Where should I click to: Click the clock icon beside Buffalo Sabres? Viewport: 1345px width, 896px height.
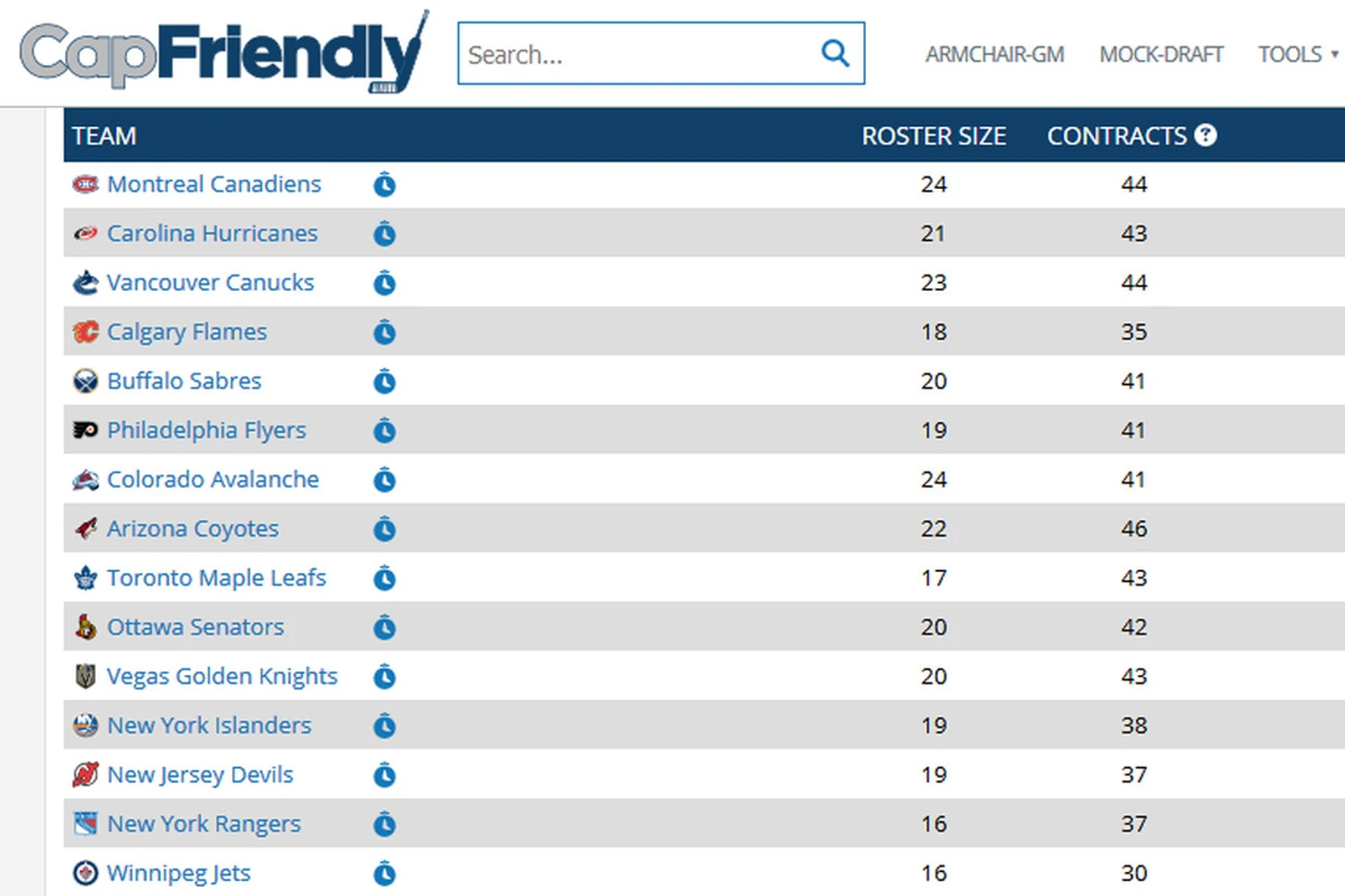(x=384, y=381)
